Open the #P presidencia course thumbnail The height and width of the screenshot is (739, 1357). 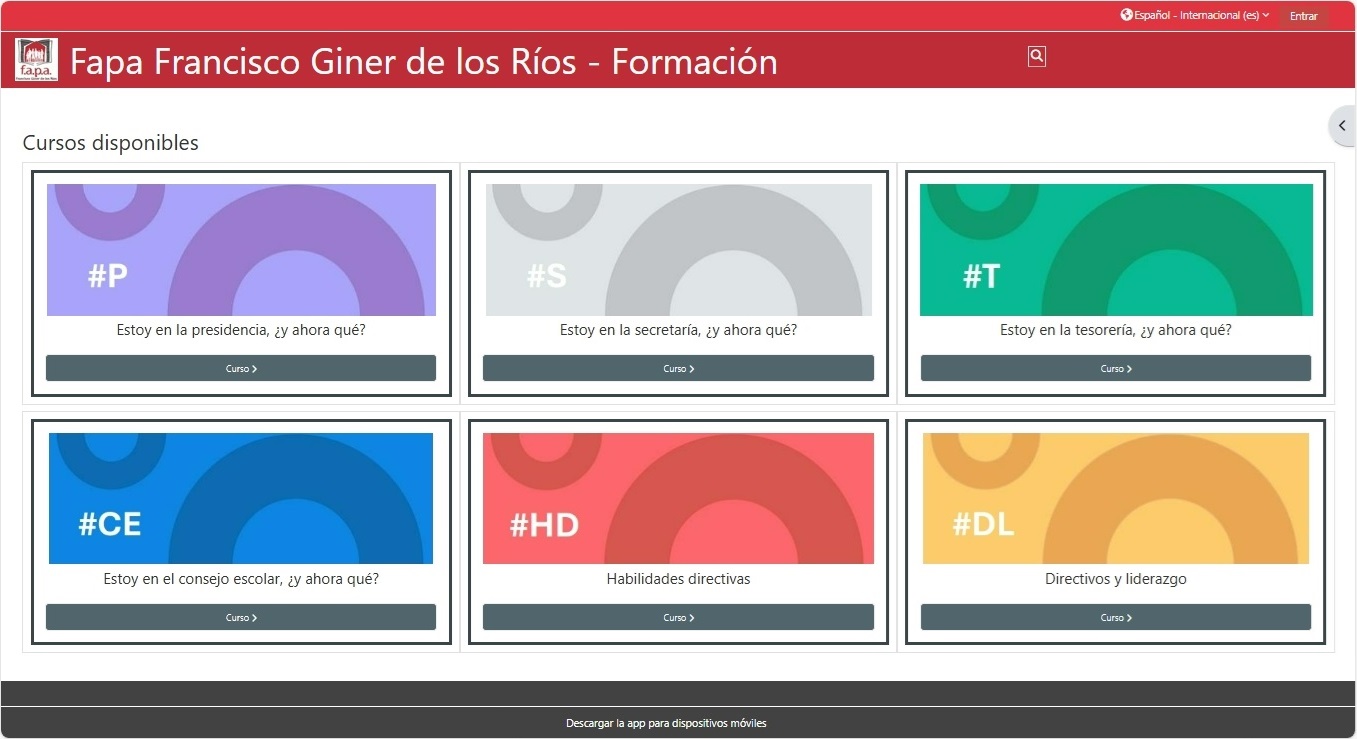pos(241,250)
